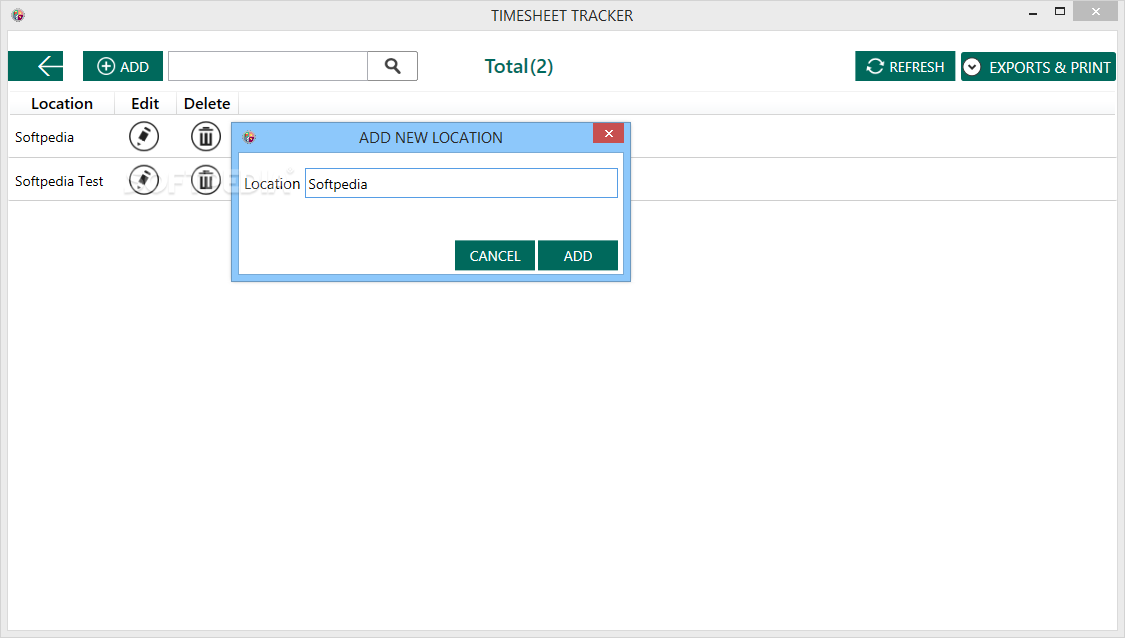
Task: Cancel the Add New Location dialog
Action: point(495,255)
